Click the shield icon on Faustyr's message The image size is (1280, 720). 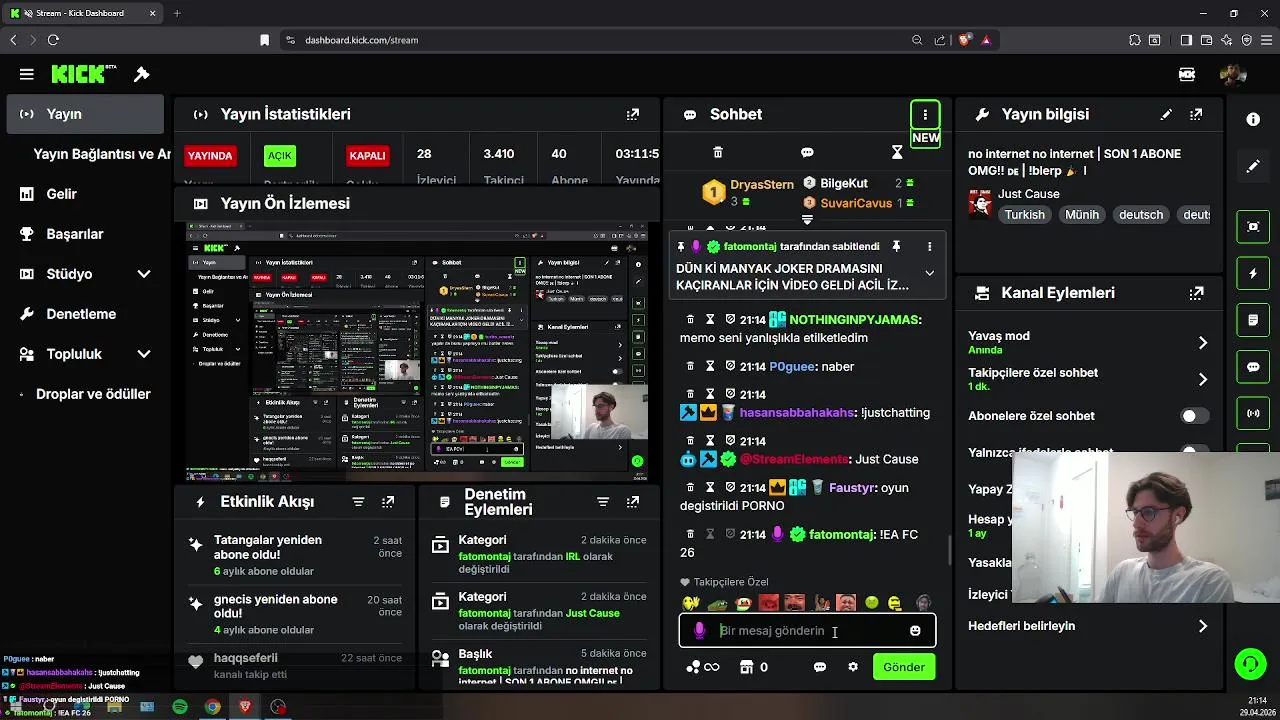pos(730,487)
